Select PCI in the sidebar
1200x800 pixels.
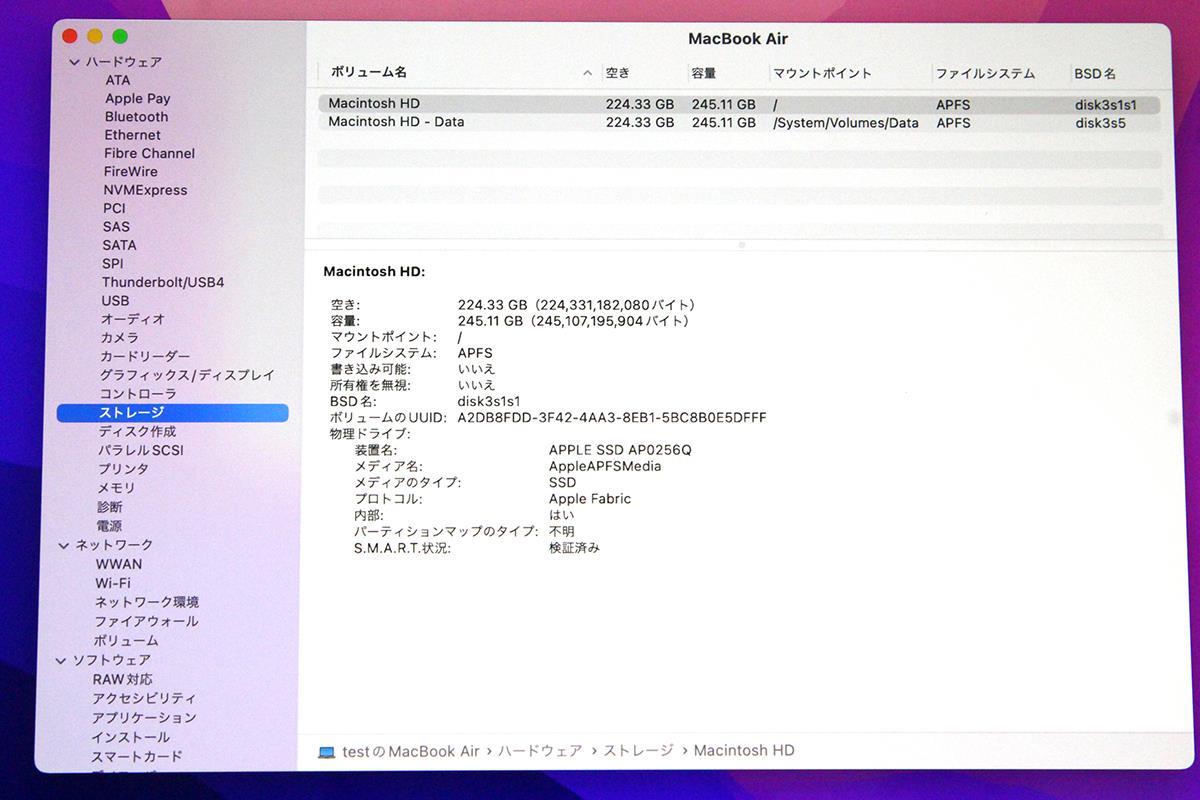pyautogui.click(x=114, y=208)
